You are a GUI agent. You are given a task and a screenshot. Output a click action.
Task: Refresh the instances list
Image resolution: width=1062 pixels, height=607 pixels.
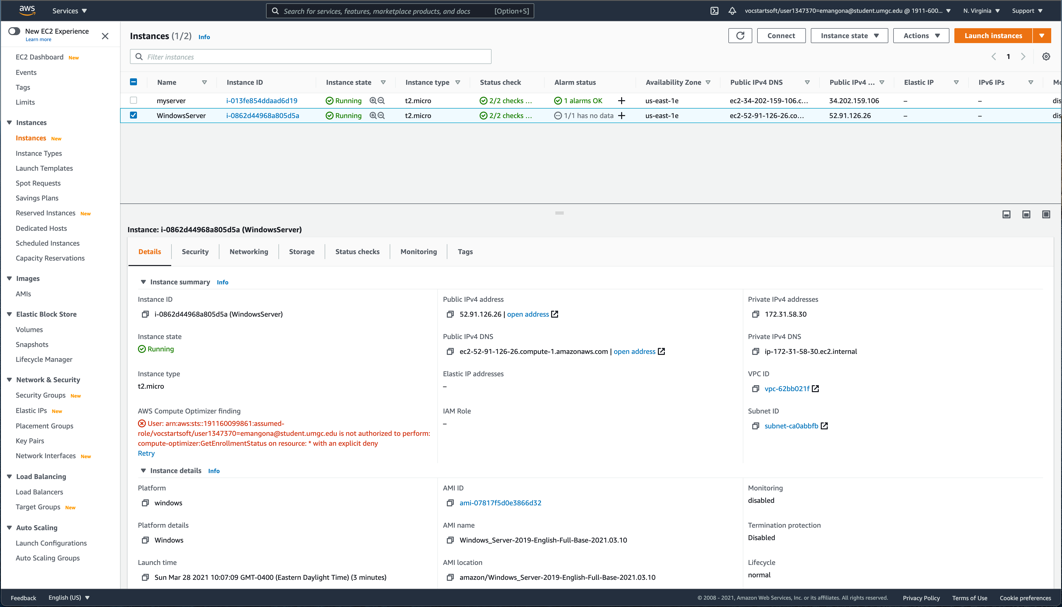(x=740, y=36)
